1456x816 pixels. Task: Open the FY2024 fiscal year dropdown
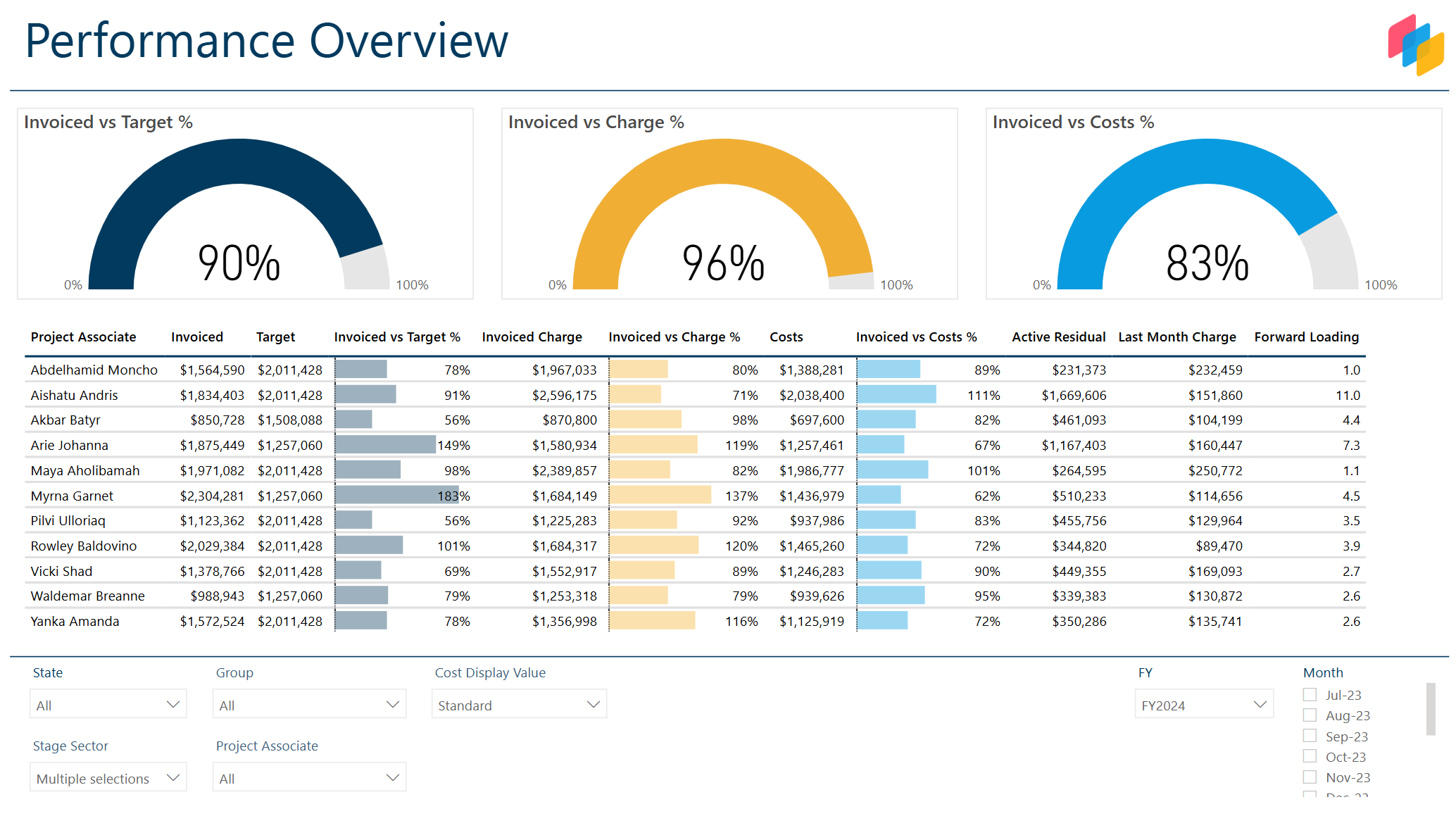pos(1204,703)
